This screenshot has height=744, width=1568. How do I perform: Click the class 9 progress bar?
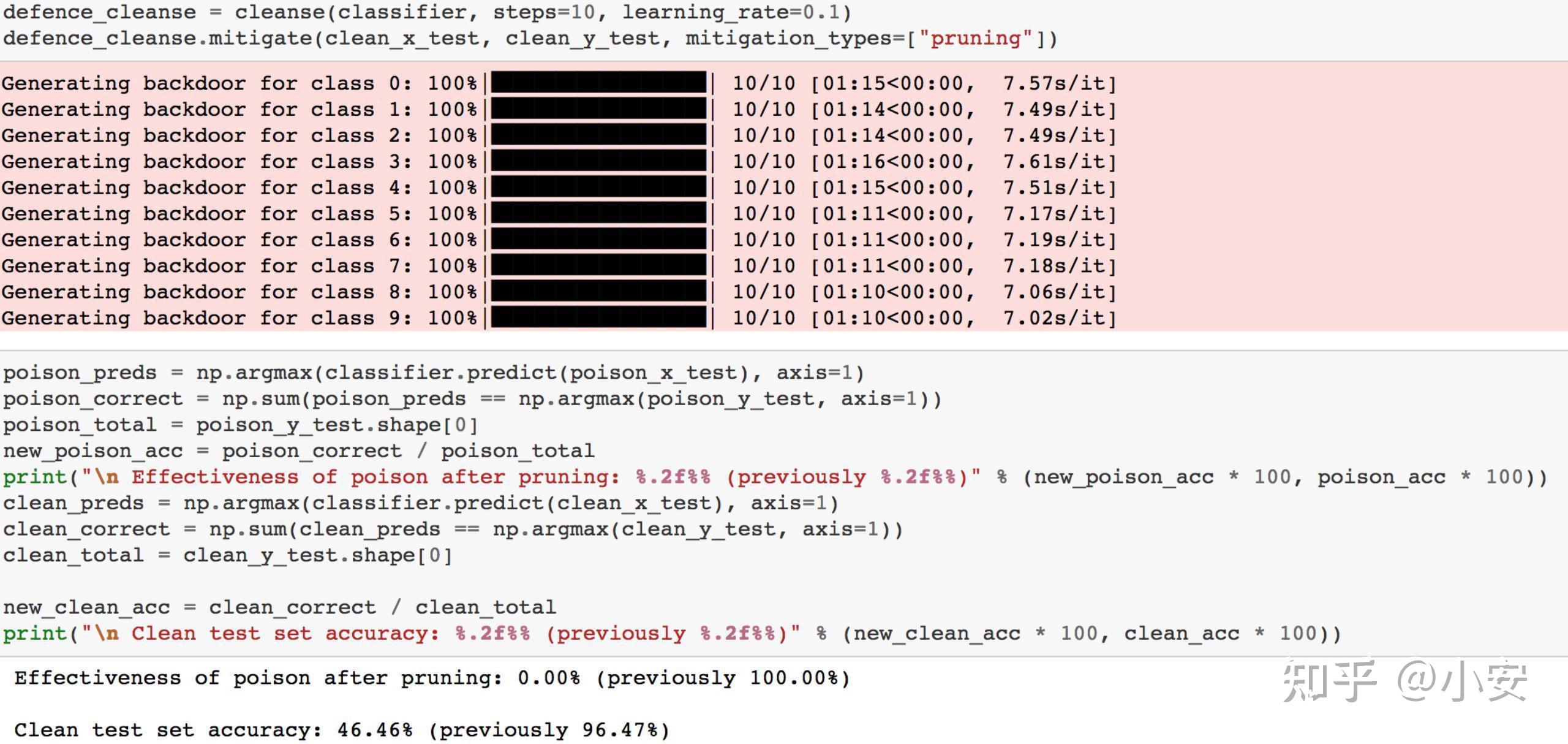(598, 317)
